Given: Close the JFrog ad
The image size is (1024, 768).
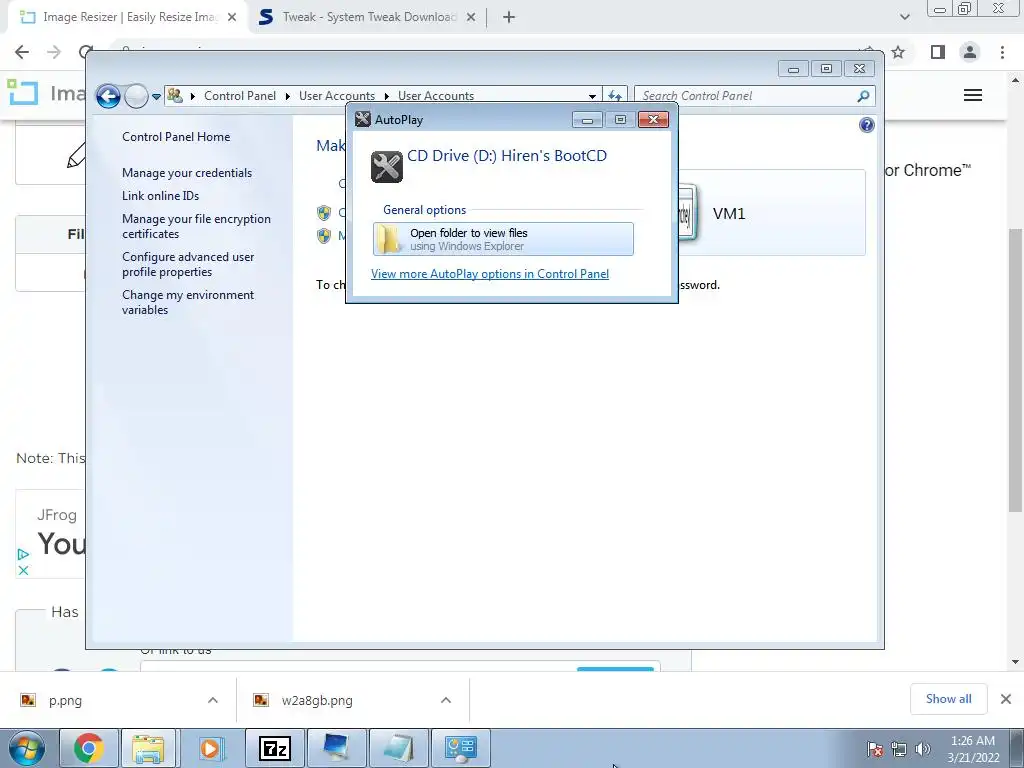Looking at the screenshot, I should [23, 570].
